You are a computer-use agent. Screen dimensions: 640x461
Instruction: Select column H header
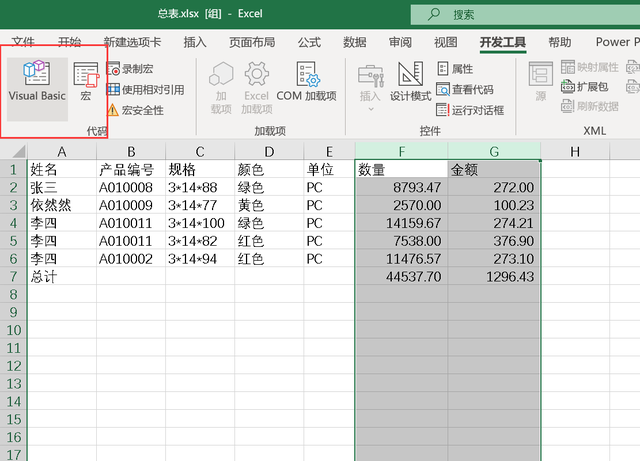(x=575, y=151)
